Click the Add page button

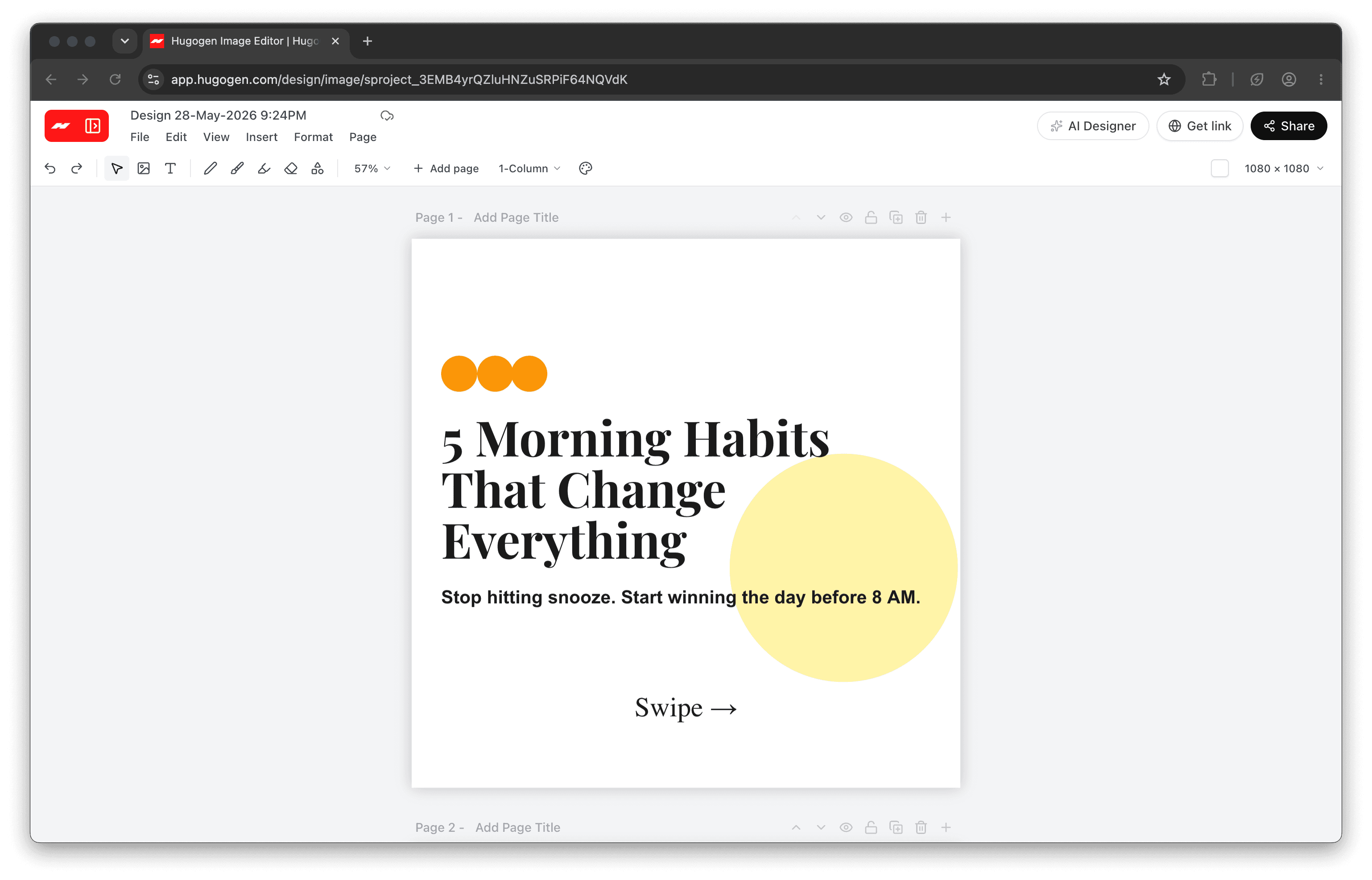pos(446,169)
